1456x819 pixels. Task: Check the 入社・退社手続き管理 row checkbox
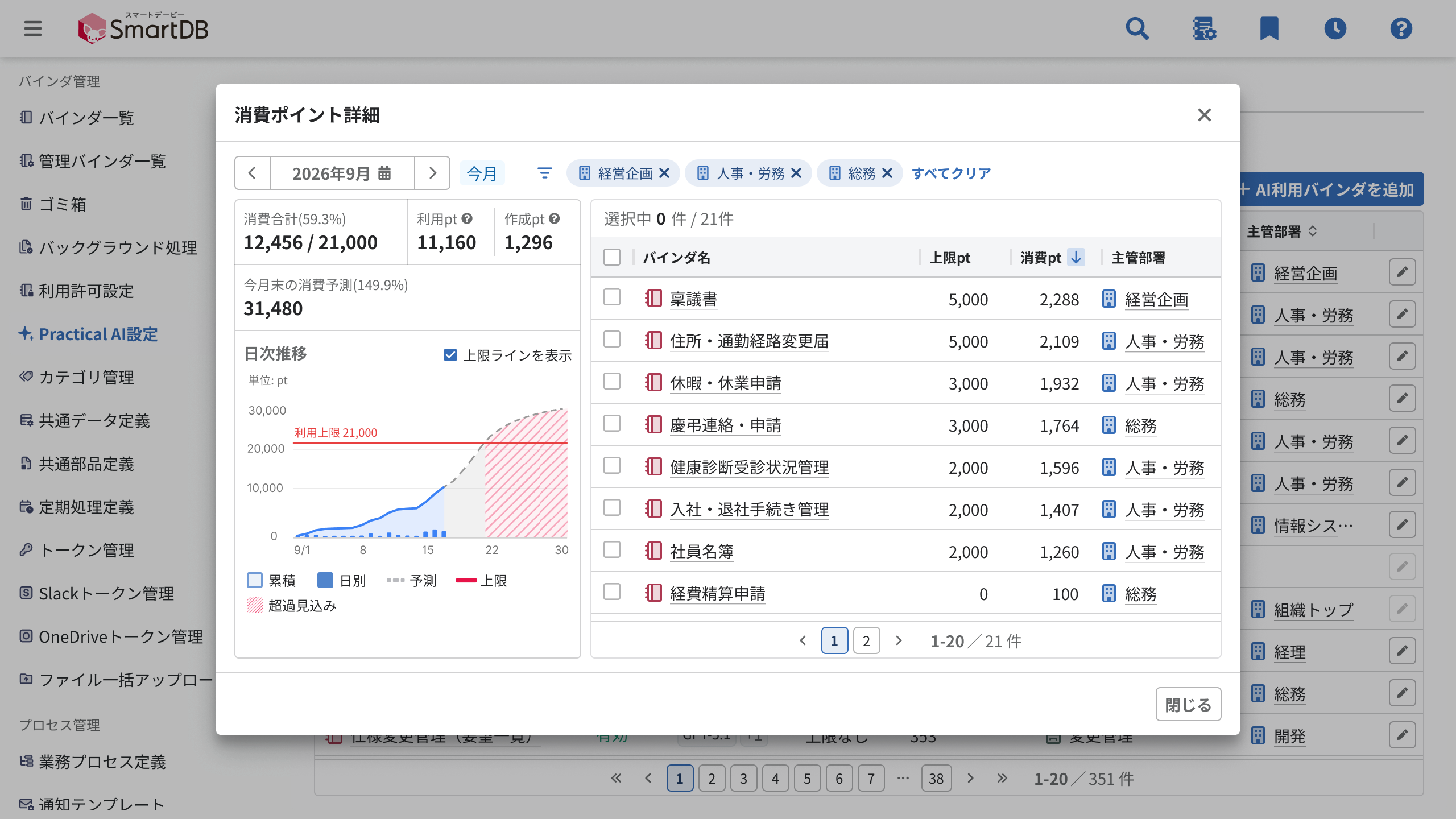pos(612,507)
